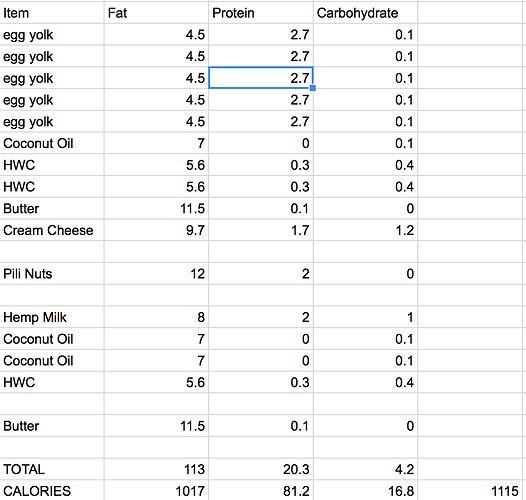Select the Pili Nuts fat value 12
This screenshot has height=500, width=526.
tap(156, 274)
